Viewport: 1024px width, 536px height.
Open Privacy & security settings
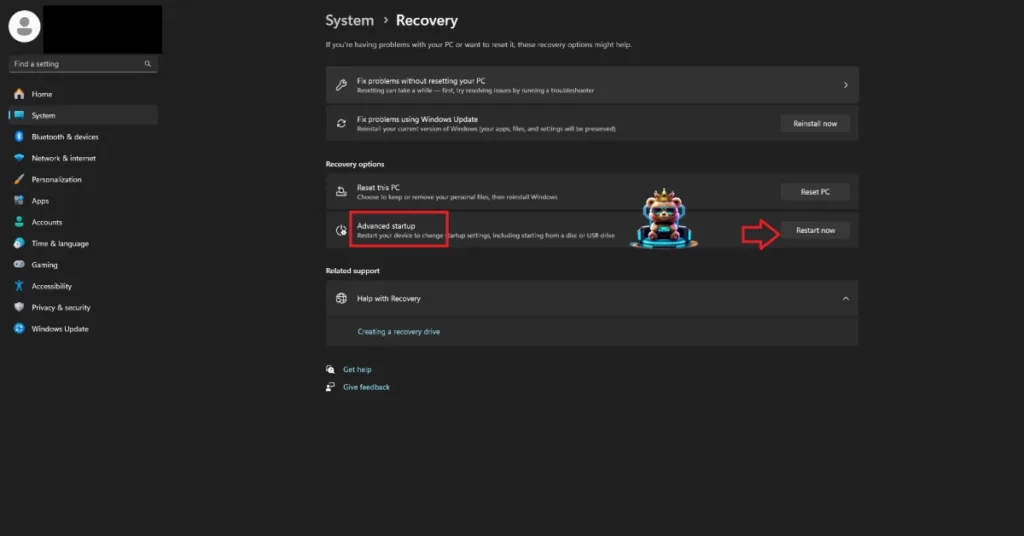[83, 307]
